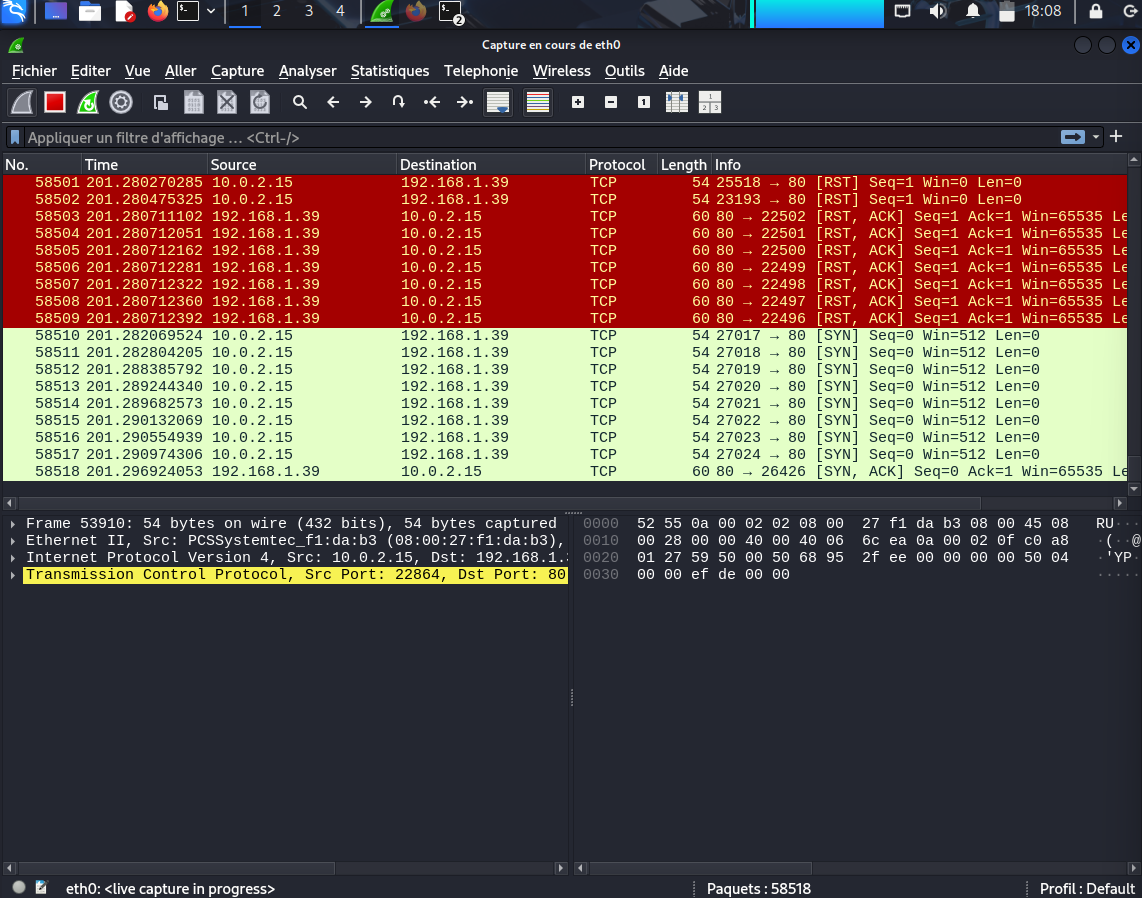Go to previous packet with left arrow
Image resolution: width=1142 pixels, height=898 pixels.
(333, 102)
